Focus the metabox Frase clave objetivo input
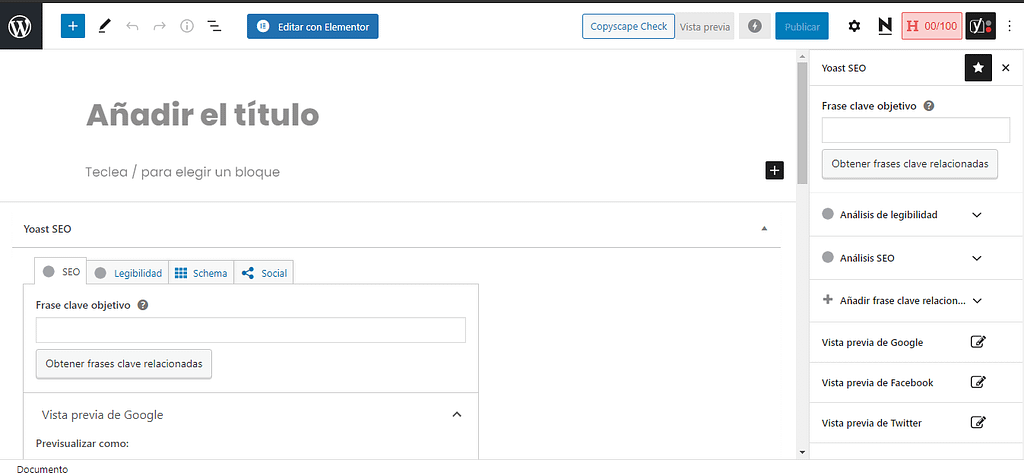Screen dimensions: 1024x476 (251, 330)
